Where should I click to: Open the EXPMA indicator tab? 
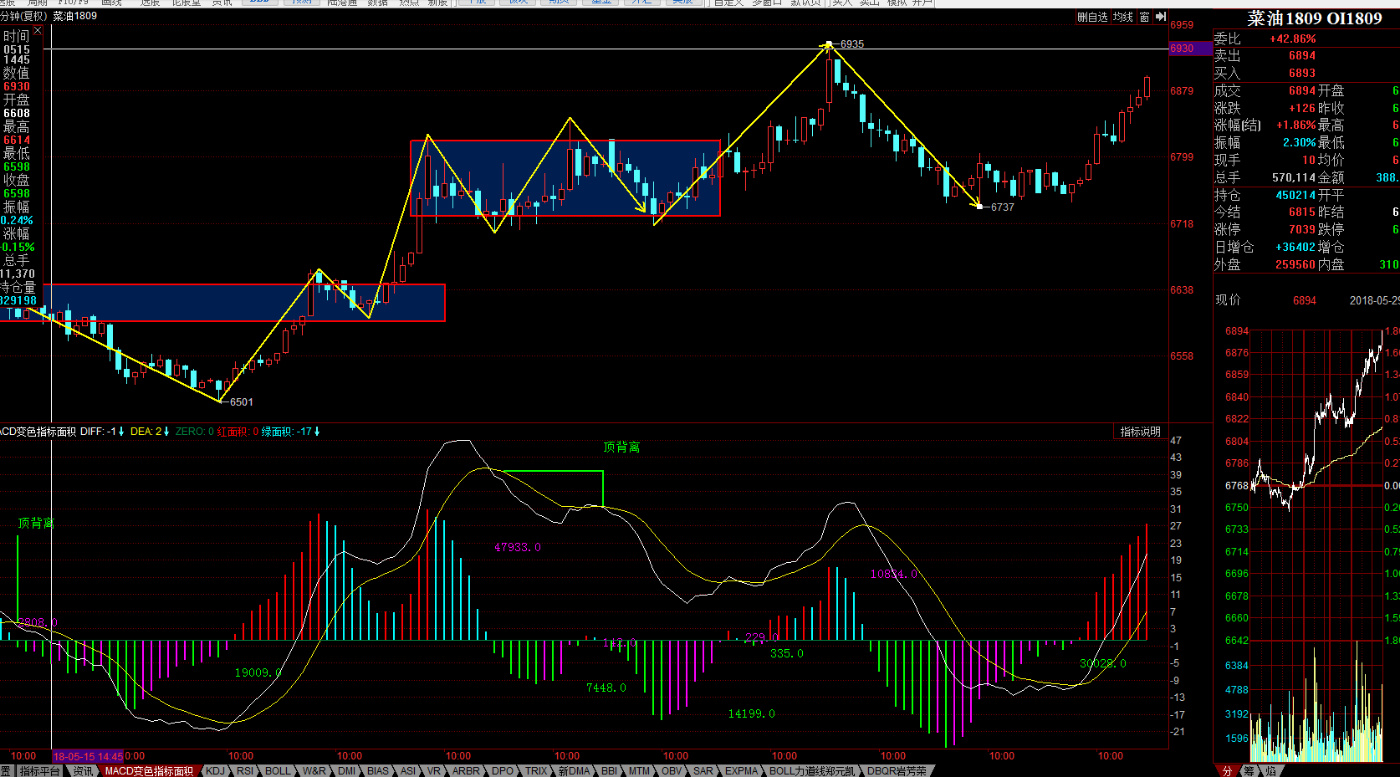[x=741, y=771]
